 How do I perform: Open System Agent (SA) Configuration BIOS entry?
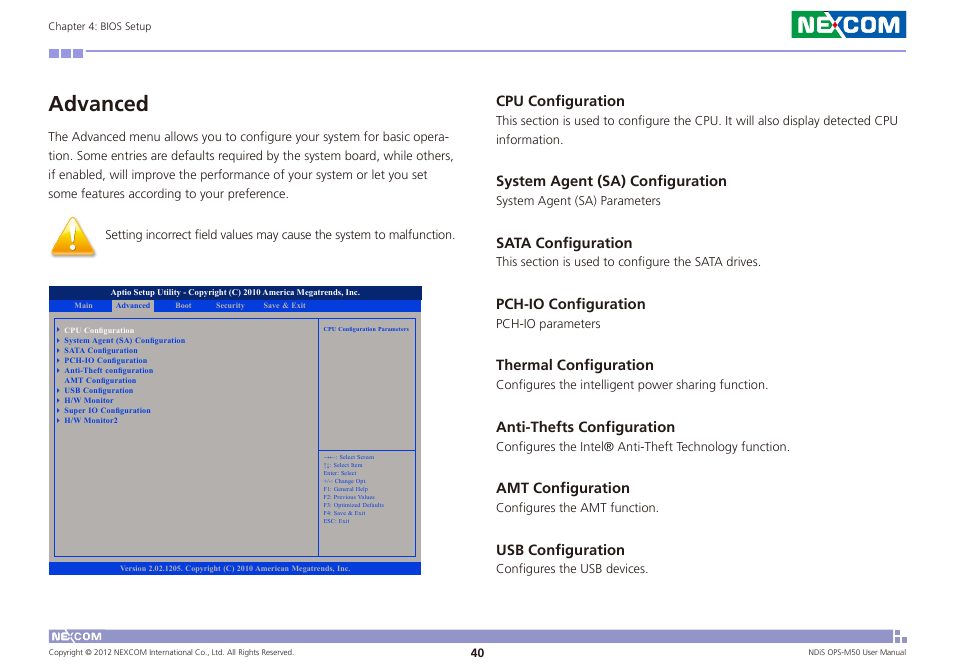point(125,341)
